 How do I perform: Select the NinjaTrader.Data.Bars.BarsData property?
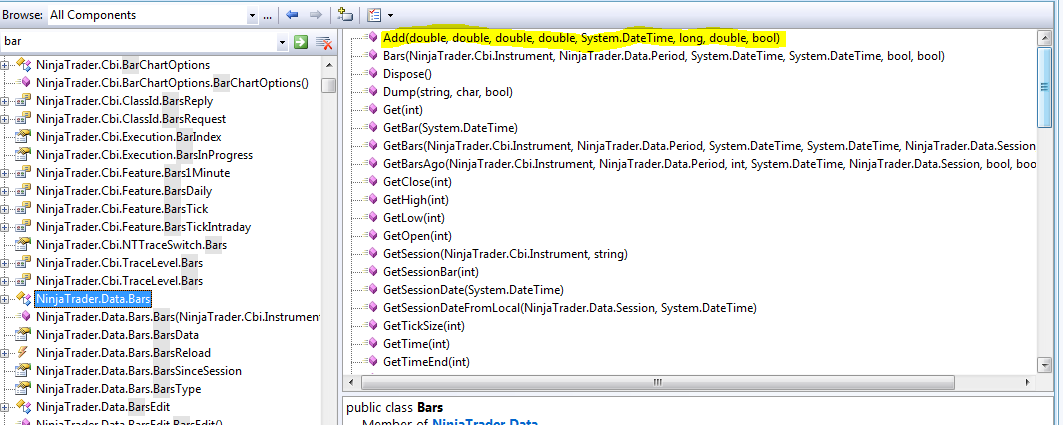point(117,335)
